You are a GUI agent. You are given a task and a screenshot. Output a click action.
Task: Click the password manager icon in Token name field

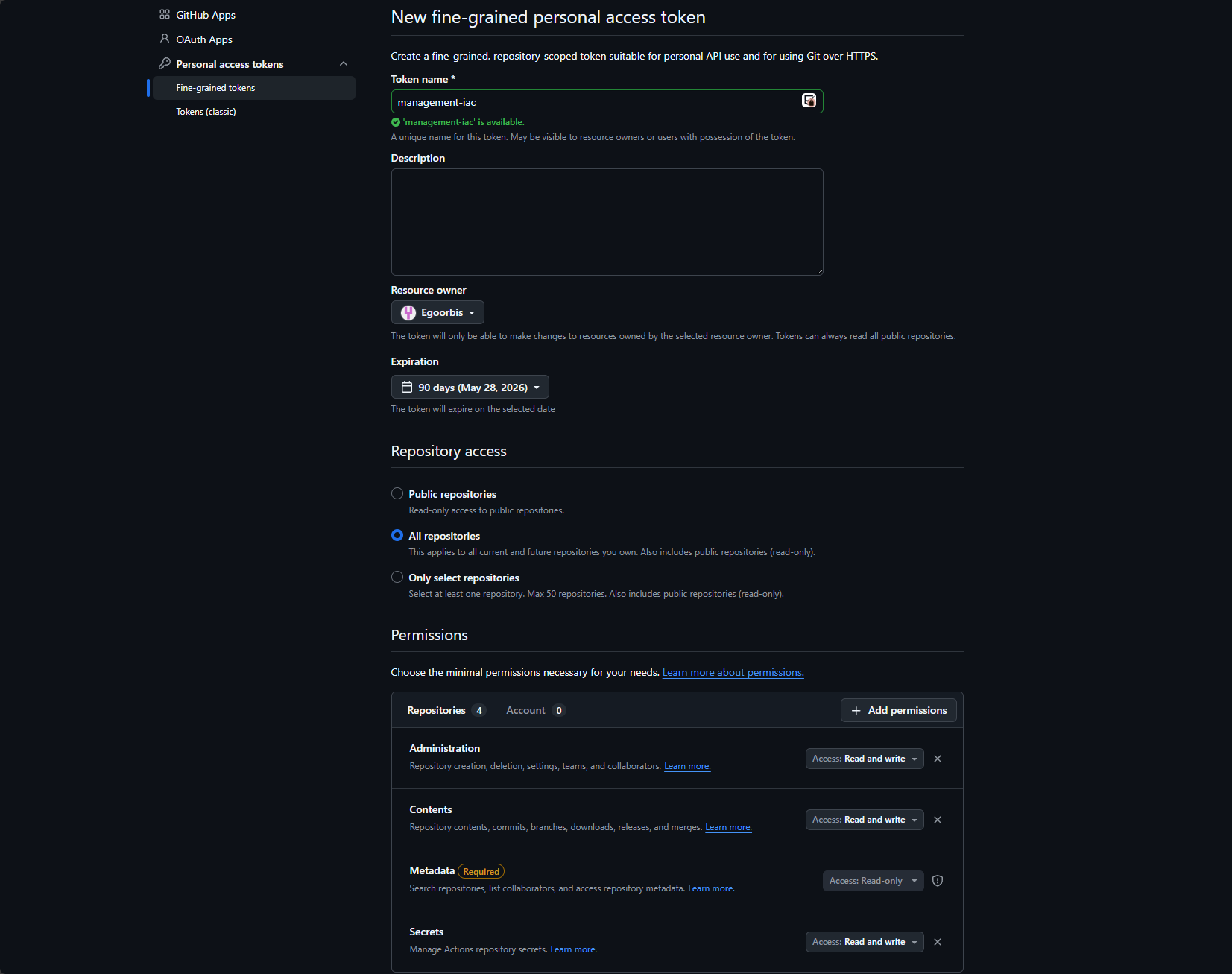tap(809, 101)
